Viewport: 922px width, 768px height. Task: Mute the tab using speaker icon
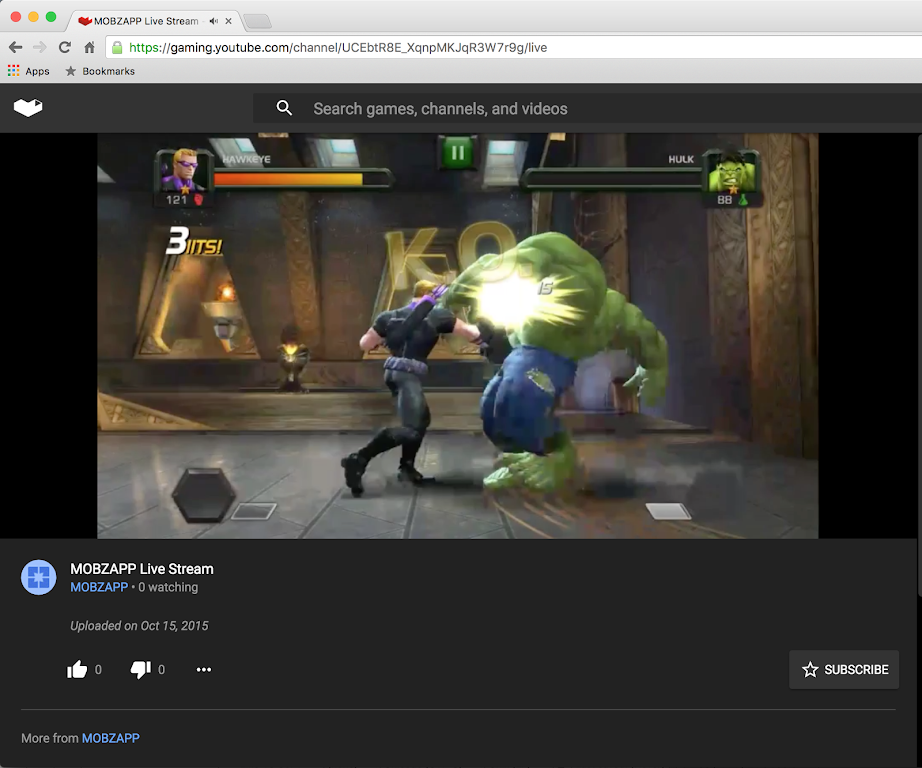tap(213, 21)
